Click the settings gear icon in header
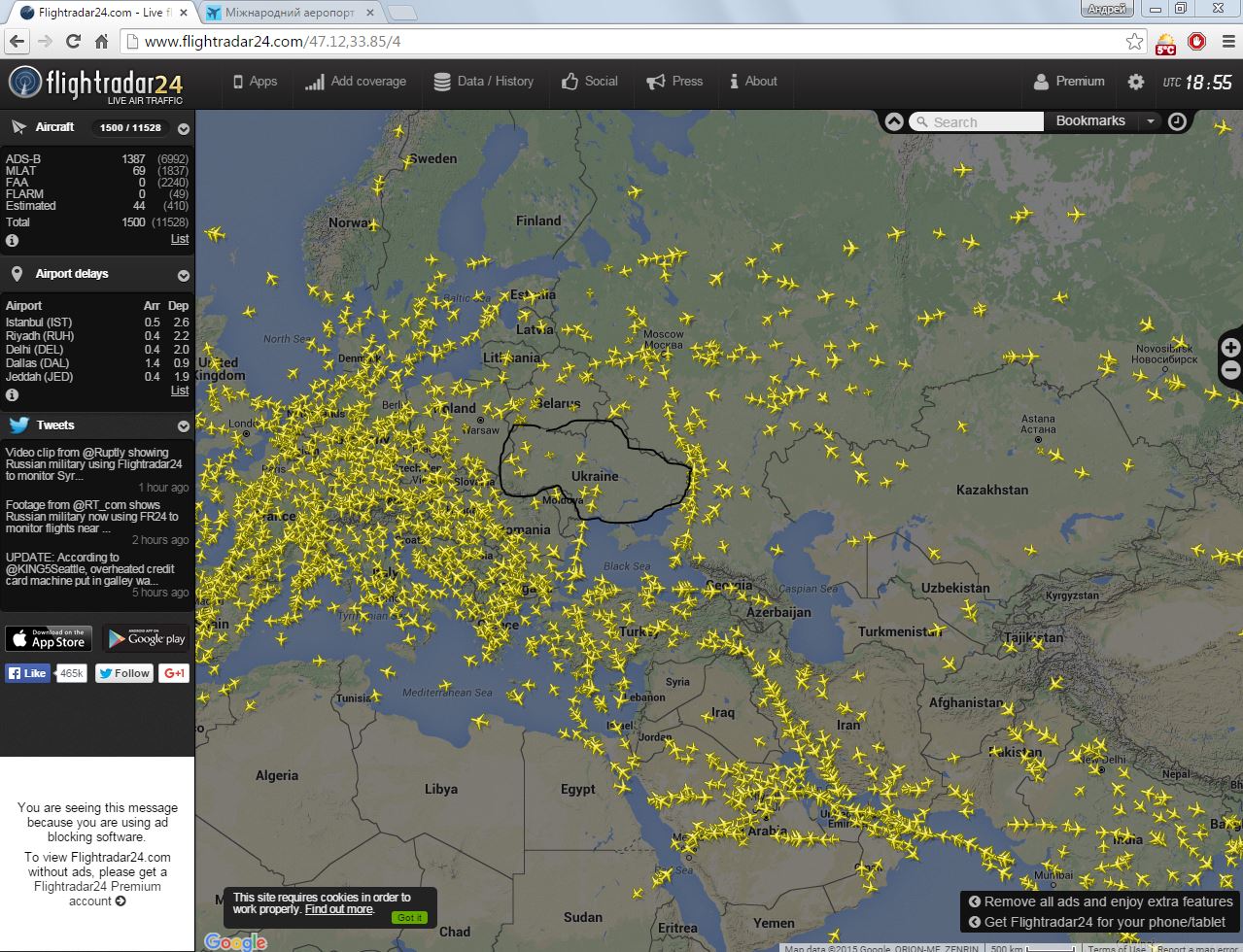 point(1135,82)
